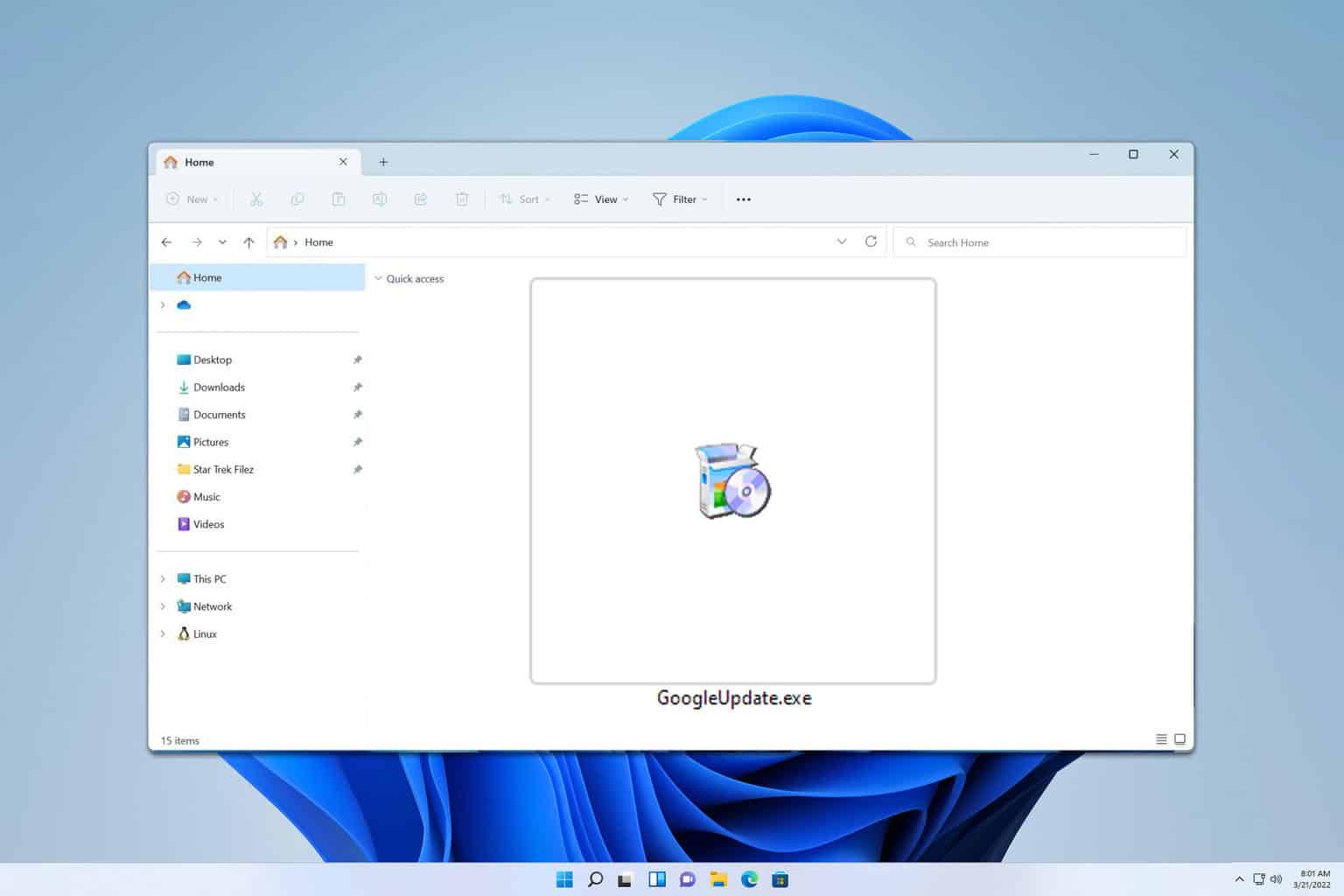Viewport: 1344px width, 896px height.
Task: Click the pin icon beside Downloads
Action: pos(357,387)
